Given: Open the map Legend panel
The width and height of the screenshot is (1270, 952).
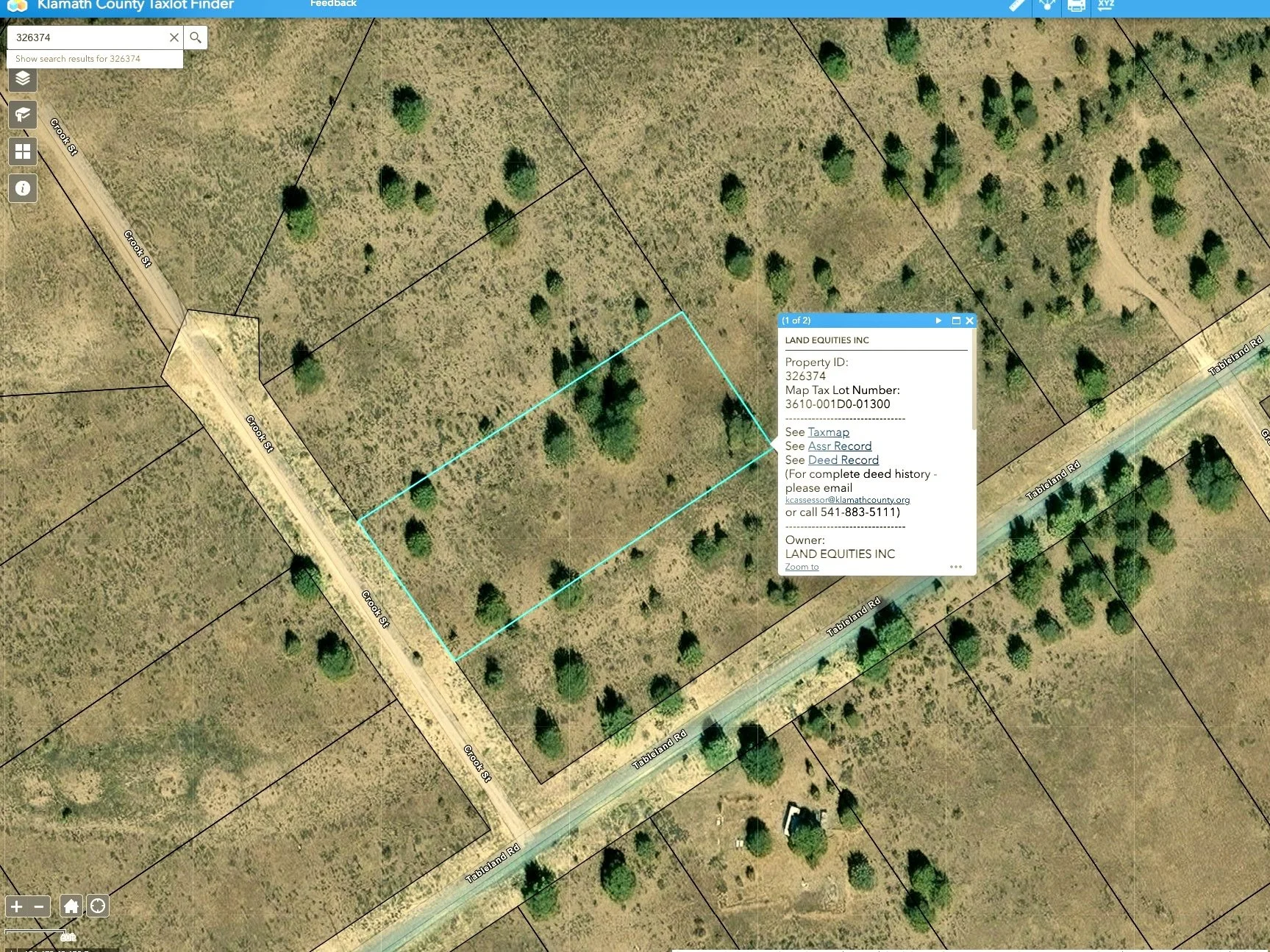Looking at the screenshot, I should click(x=22, y=115).
